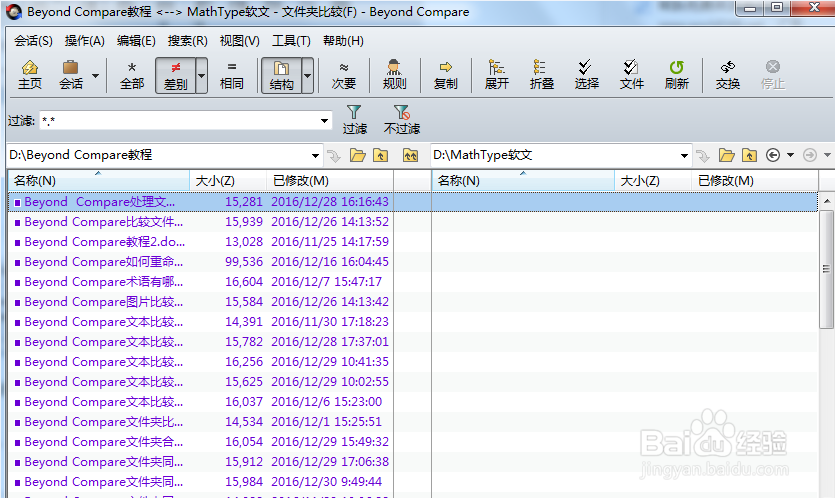Open the 会话(S) menu
835x498 pixels.
[x=34, y=41]
